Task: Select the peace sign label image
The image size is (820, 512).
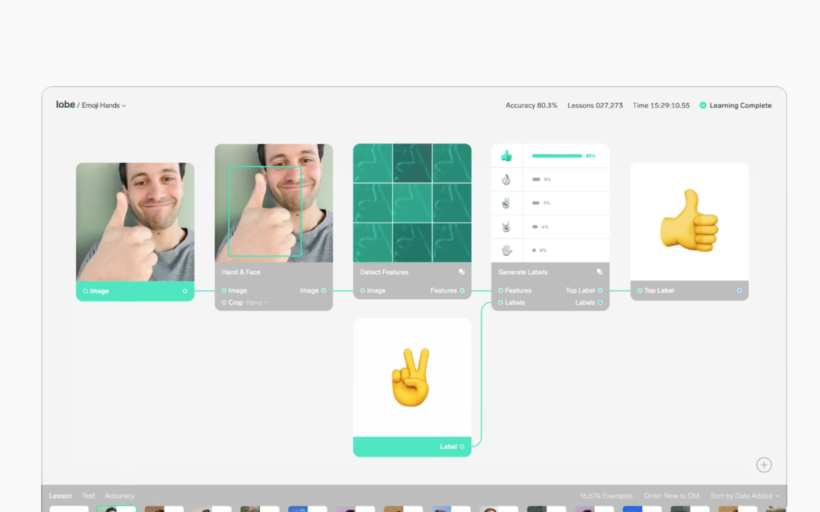Action: pos(411,378)
